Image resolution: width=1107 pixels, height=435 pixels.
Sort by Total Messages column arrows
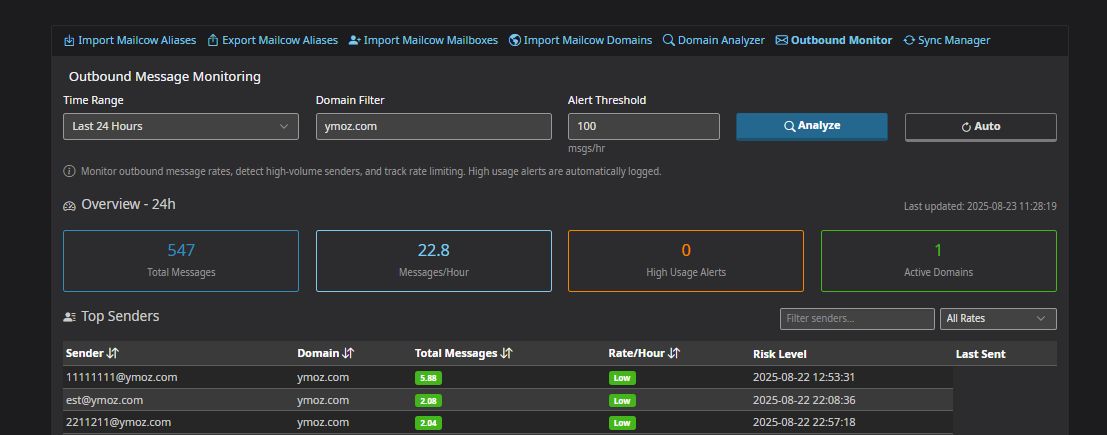[507, 353]
